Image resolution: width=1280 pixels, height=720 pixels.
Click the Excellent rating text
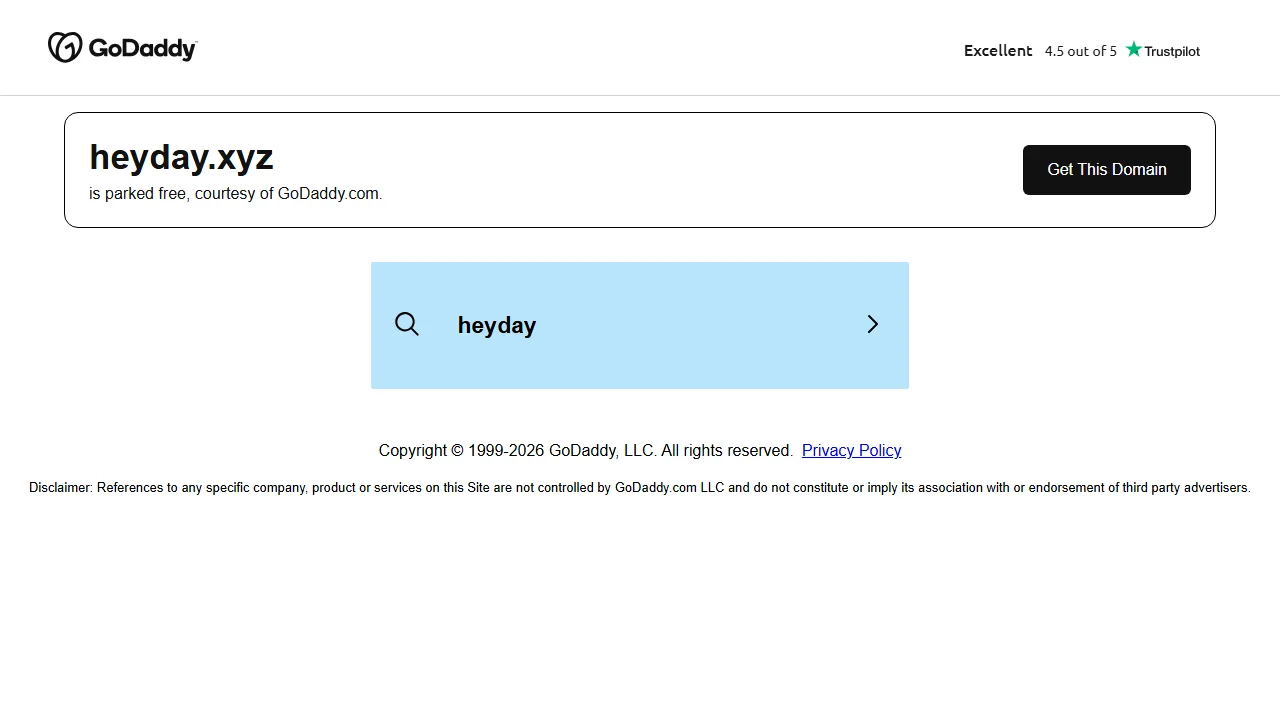click(998, 50)
